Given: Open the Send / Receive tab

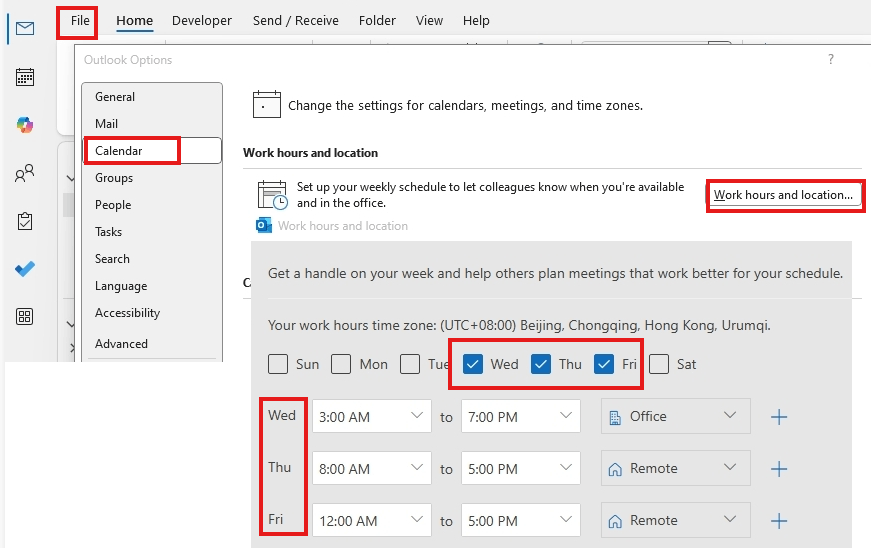Looking at the screenshot, I should coord(296,21).
